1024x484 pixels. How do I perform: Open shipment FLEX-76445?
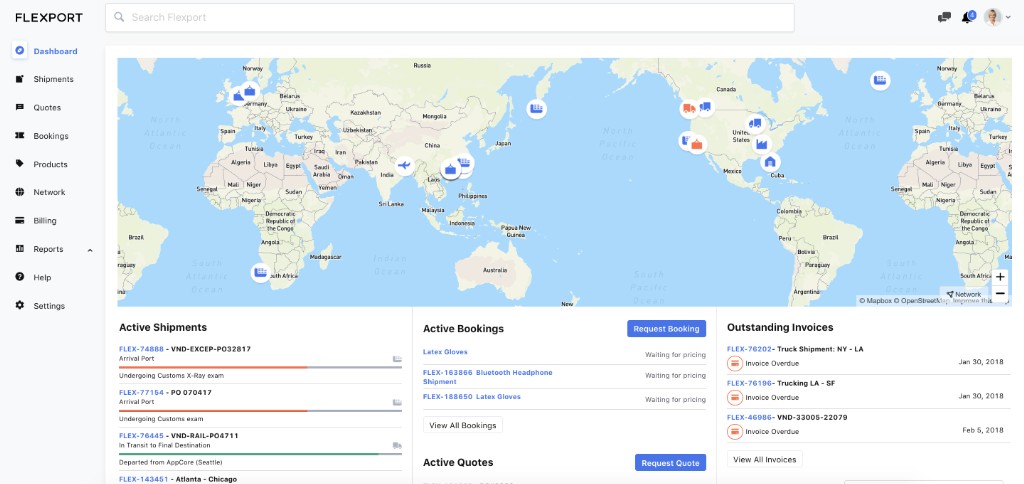pos(141,436)
